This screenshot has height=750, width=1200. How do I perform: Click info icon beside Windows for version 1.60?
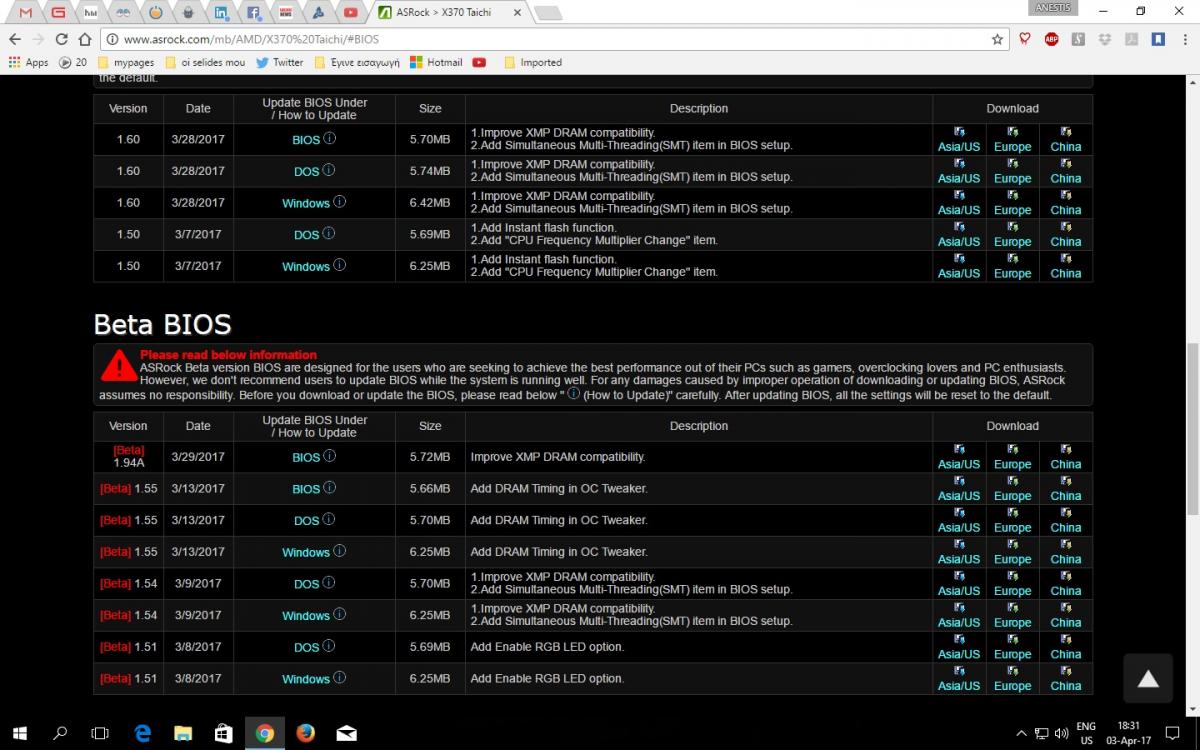(x=339, y=202)
